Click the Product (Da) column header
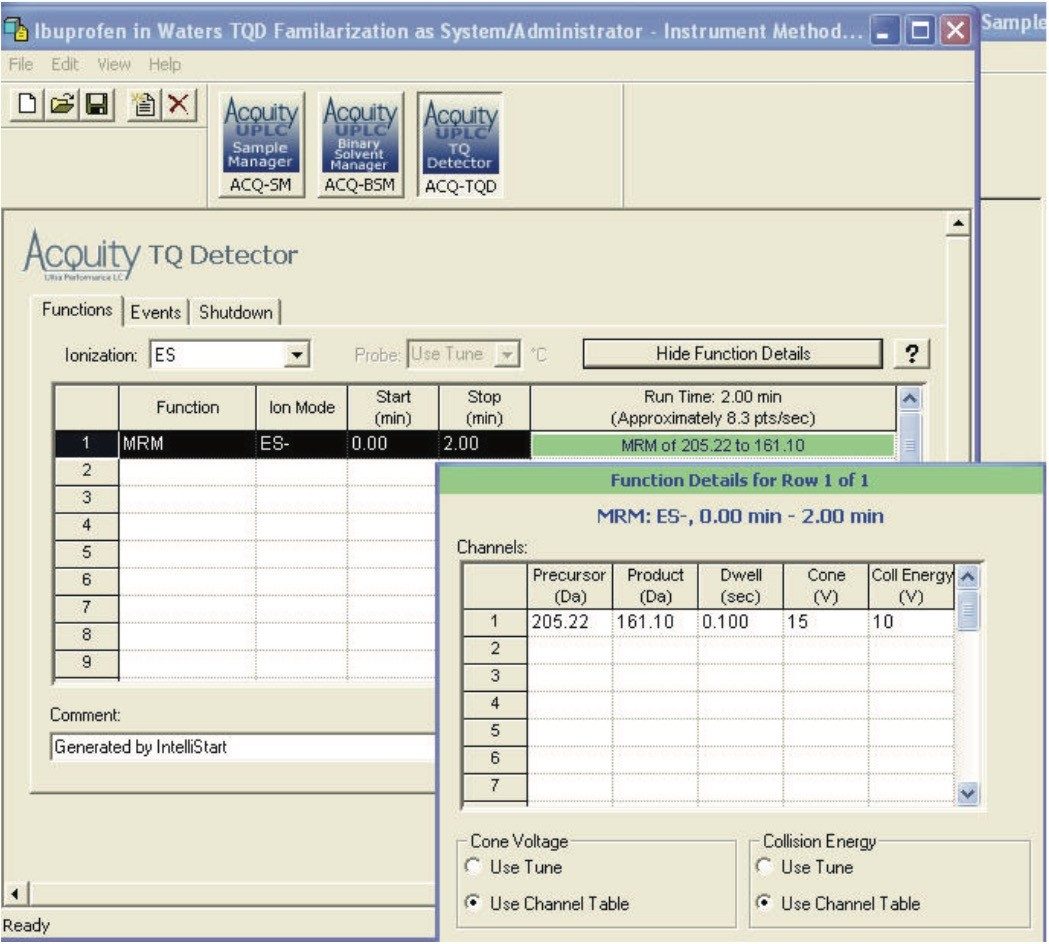This screenshot has width=1049, height=944. (x=656, y=585)
